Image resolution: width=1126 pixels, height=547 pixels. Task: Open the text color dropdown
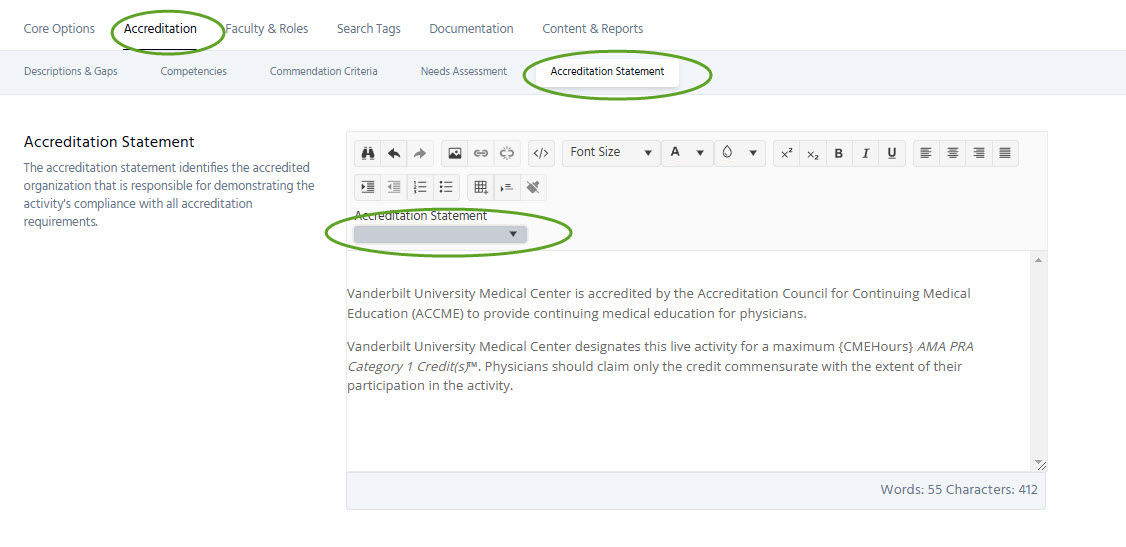pos(687,153)
